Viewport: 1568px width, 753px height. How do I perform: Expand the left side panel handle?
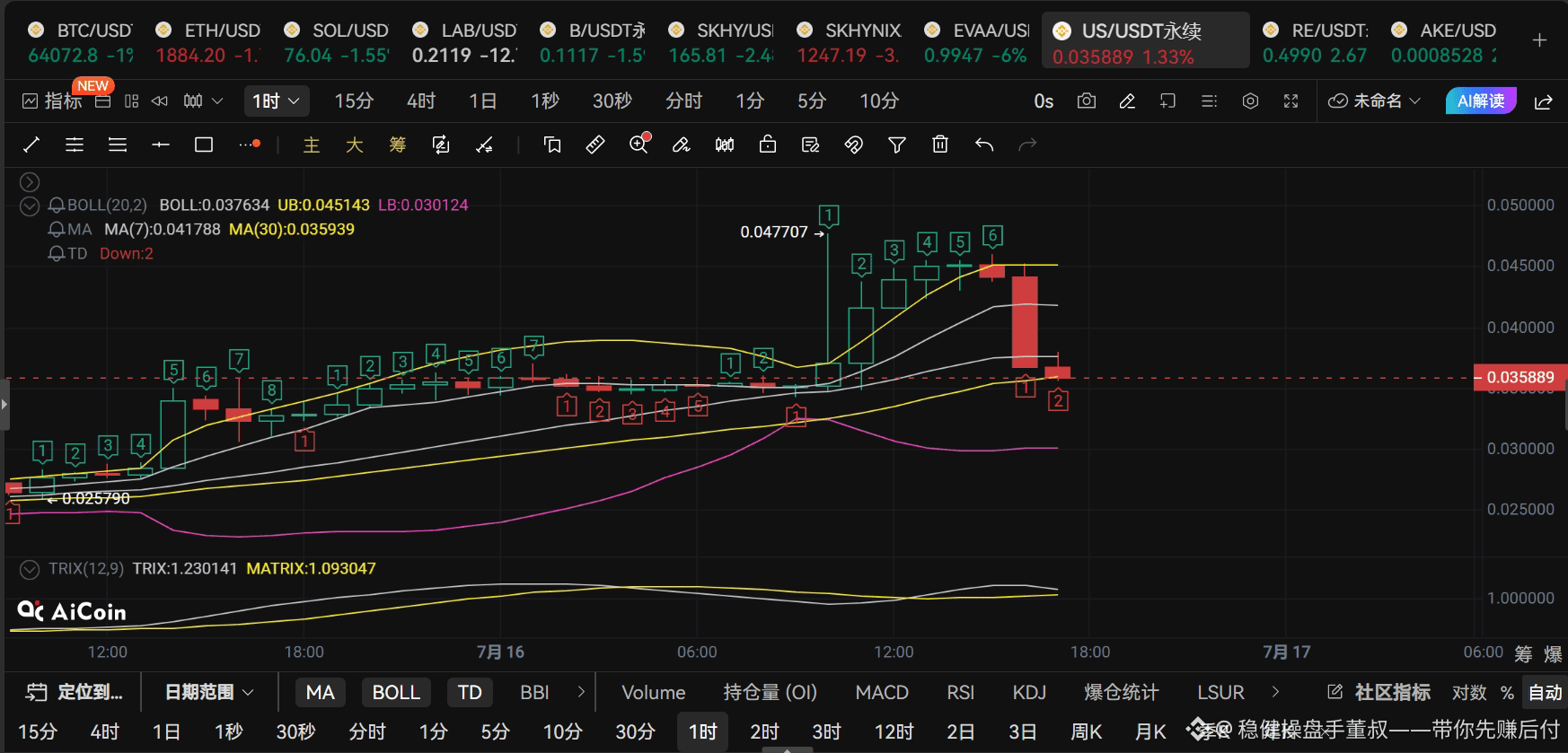pyautogui.click(x=4, y=405)
